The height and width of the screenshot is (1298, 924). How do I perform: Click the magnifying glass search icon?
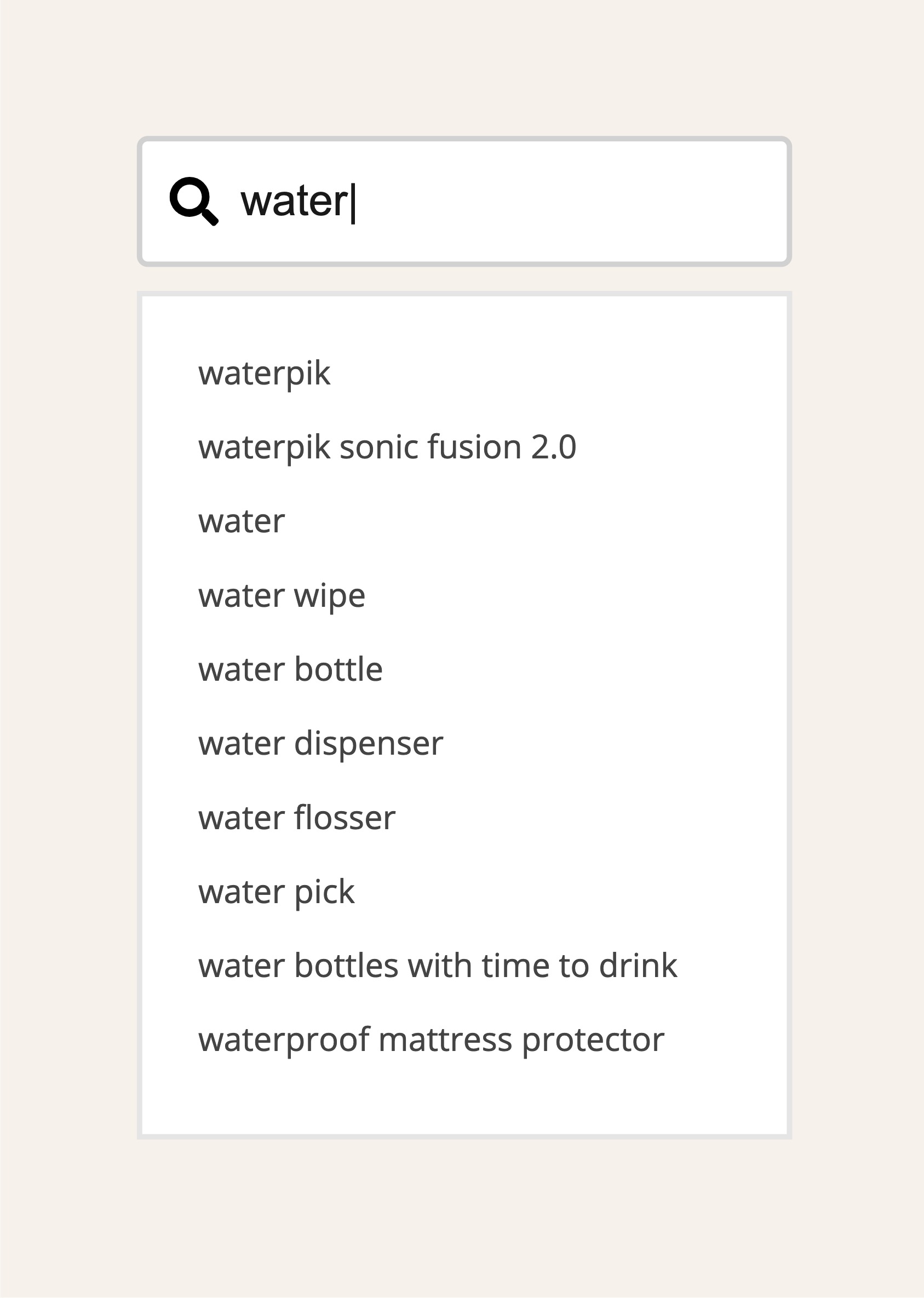[193, 202]
